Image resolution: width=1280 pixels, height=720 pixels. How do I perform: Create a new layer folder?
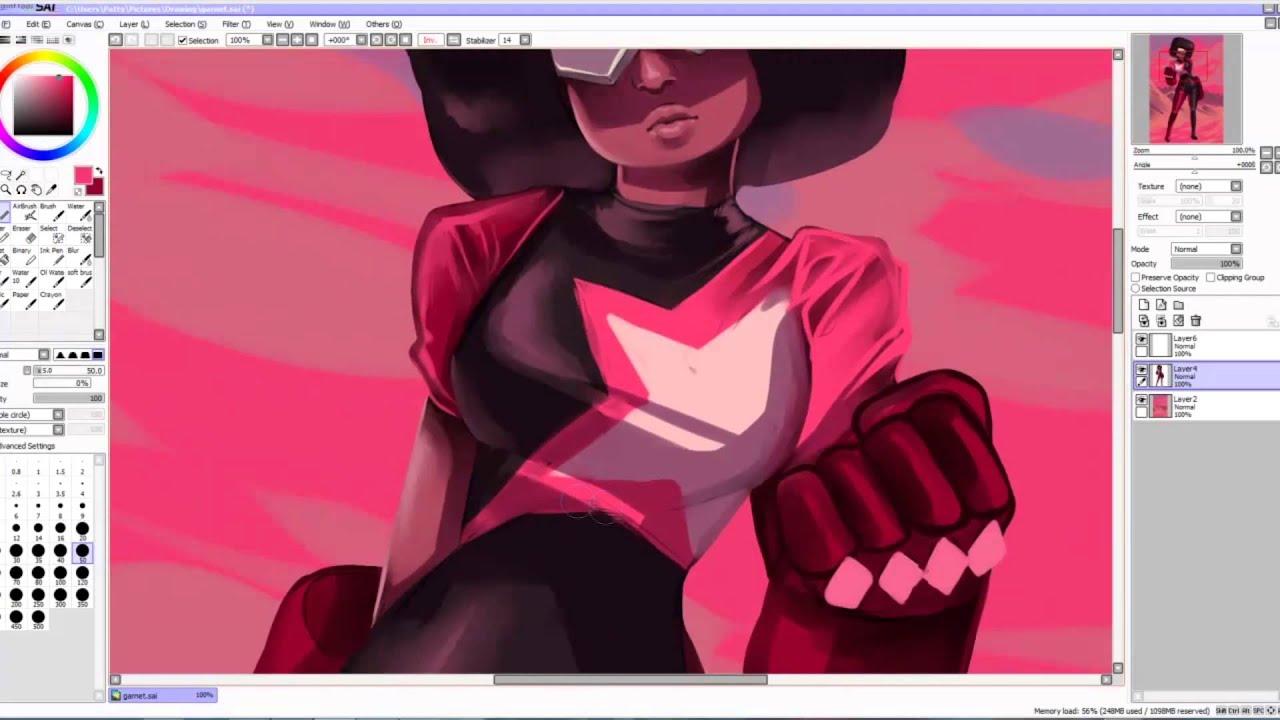(x=1178, y=305)
